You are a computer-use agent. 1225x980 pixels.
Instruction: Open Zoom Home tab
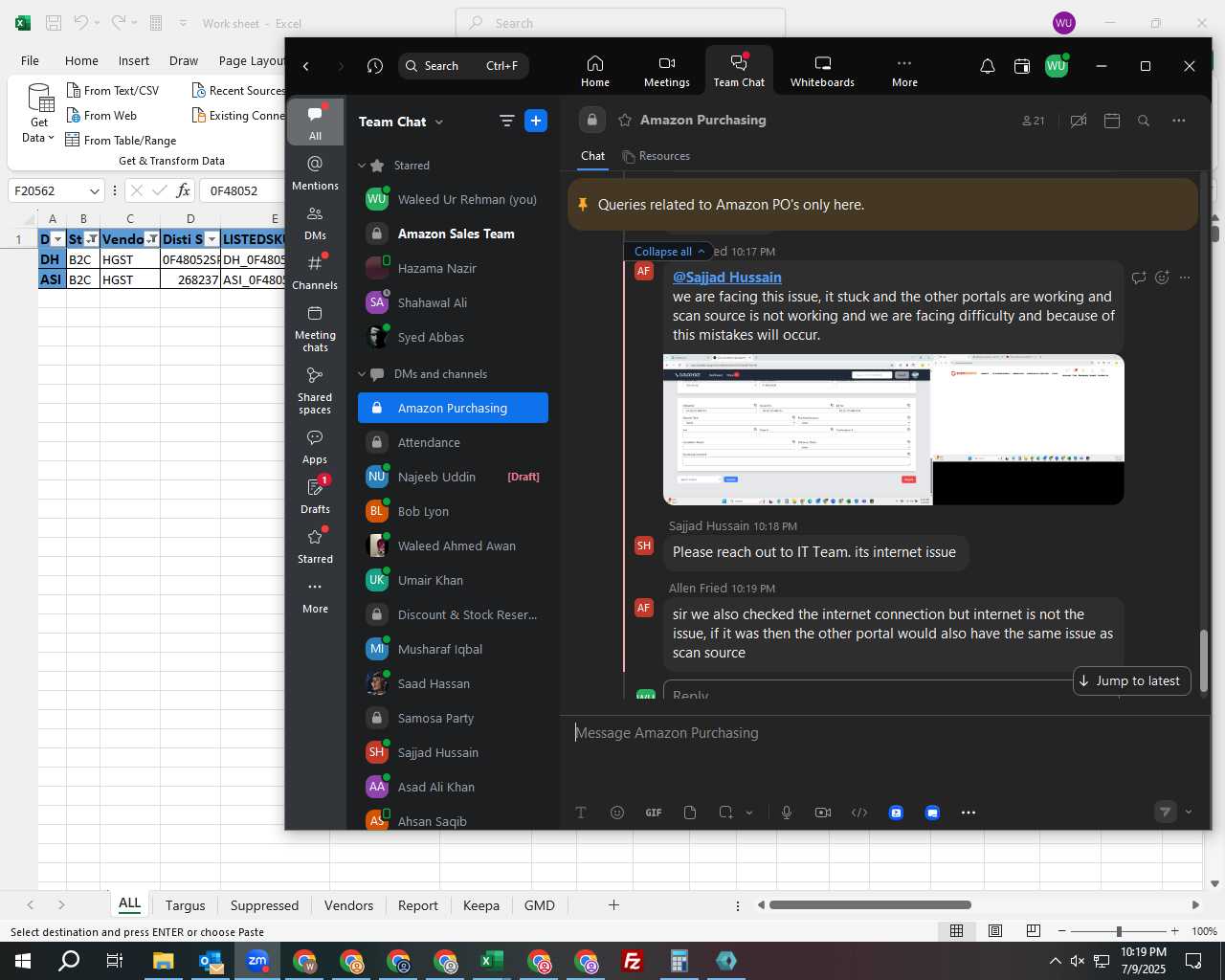[595, 71]
